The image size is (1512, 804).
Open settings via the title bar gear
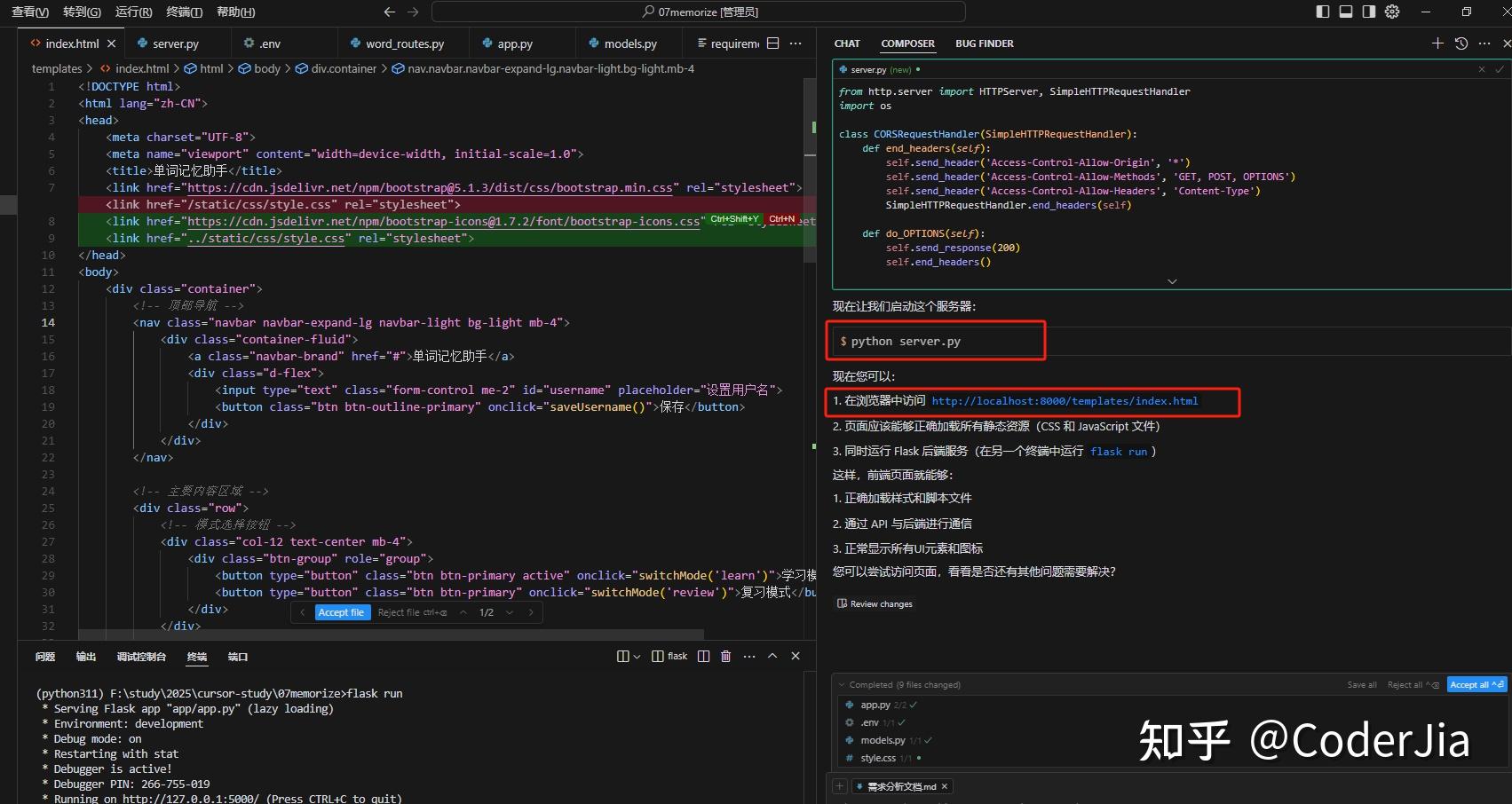coord(1392,12)
